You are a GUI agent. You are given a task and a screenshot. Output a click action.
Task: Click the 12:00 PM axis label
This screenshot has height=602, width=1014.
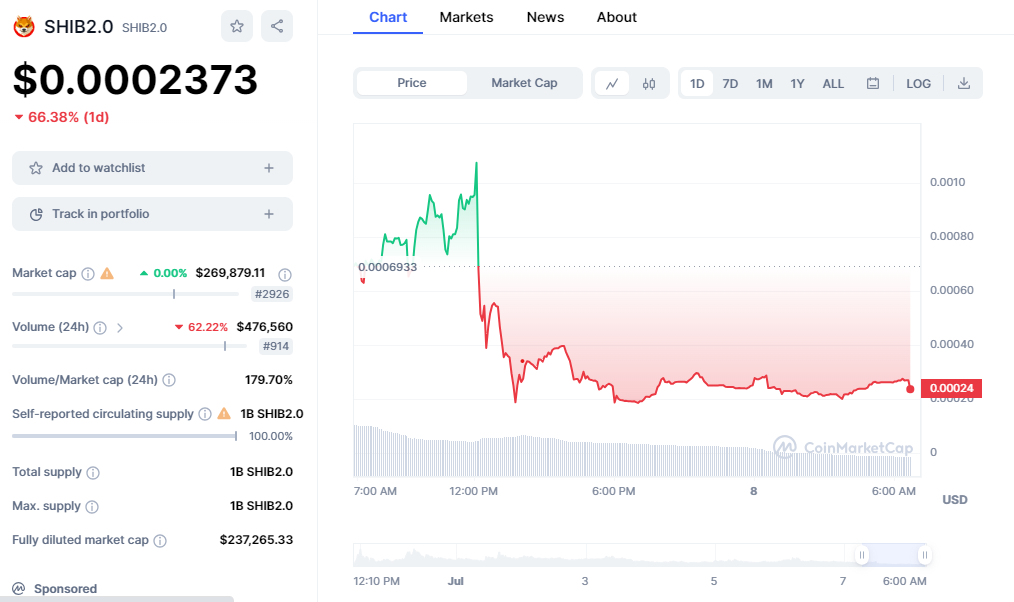click(x=473, y=491)
